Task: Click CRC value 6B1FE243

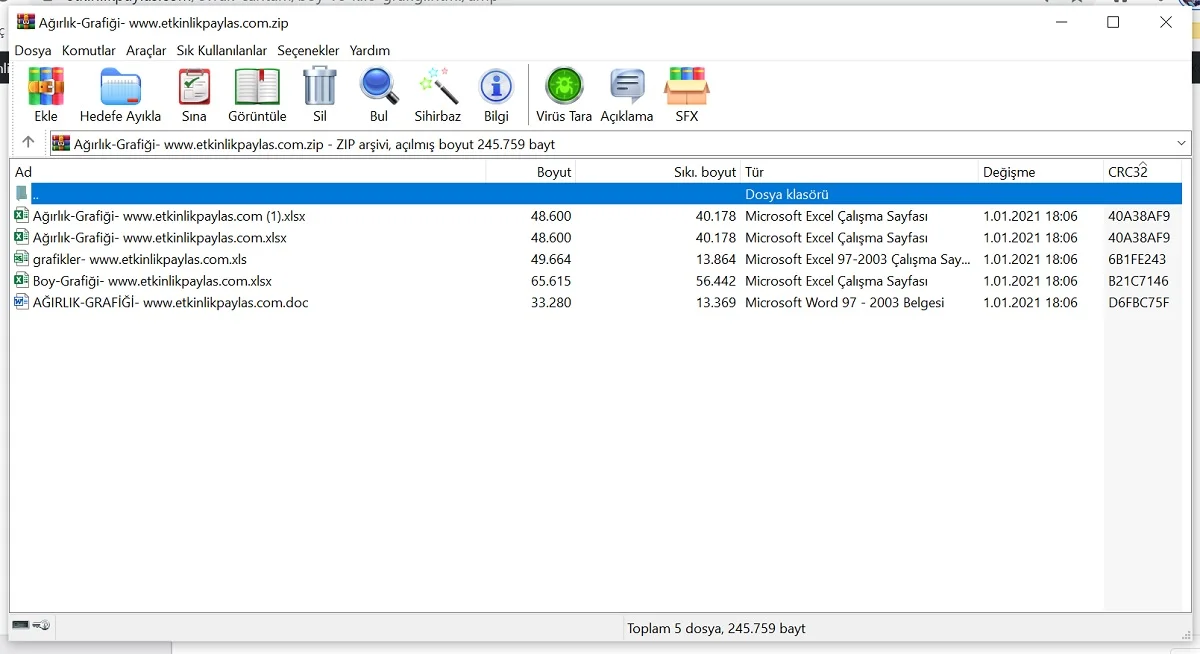Action: click(x=1137, y=259)
